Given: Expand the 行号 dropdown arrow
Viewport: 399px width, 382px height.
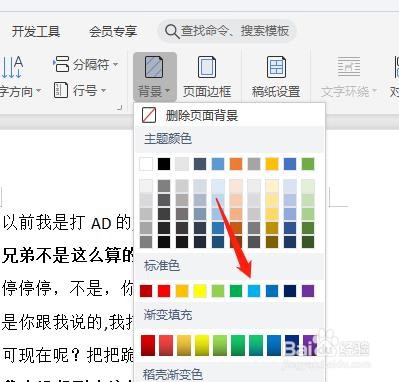Looking at the screenshot, I should coord(103,90).
